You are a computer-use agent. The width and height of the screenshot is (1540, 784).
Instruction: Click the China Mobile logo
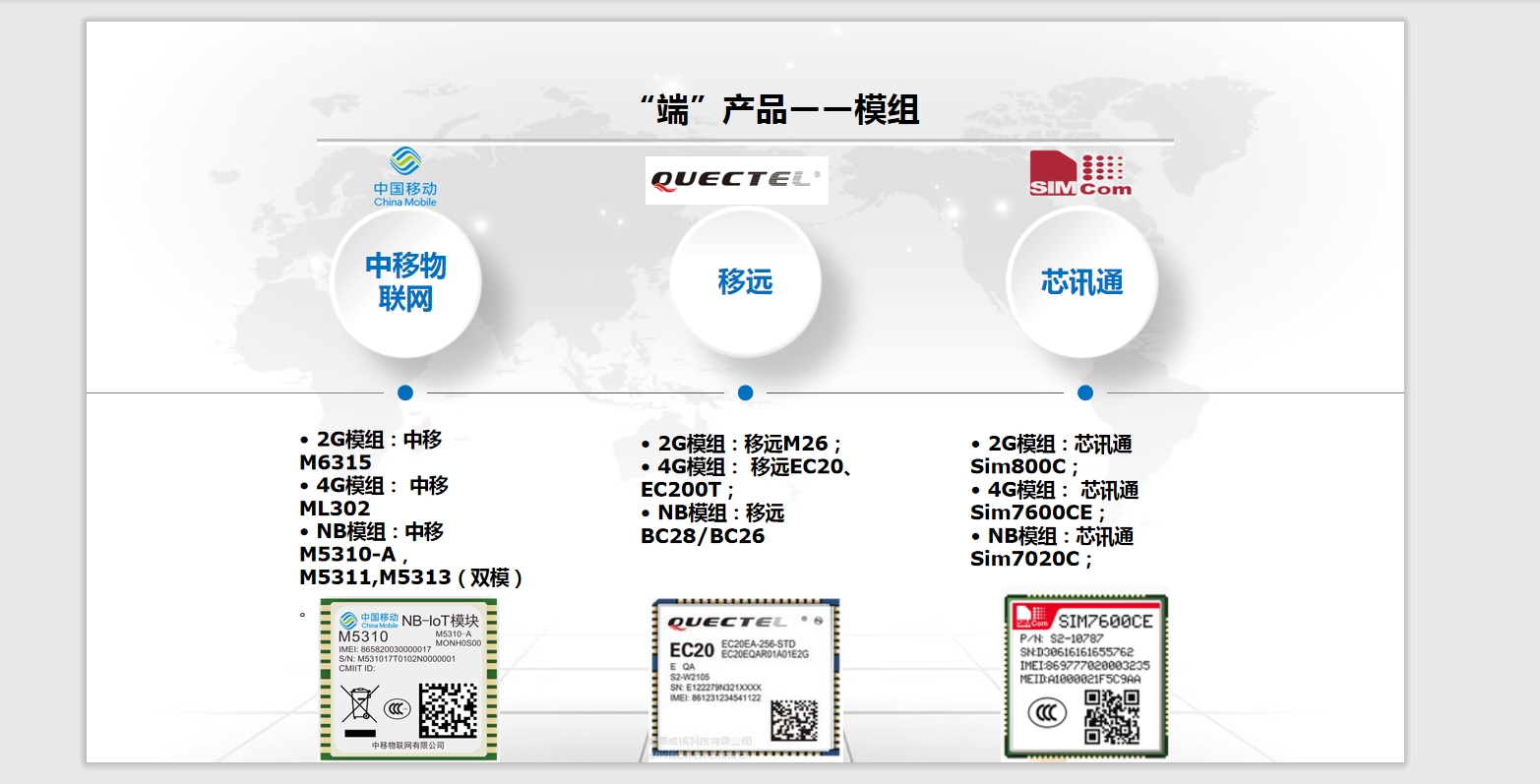tap(404, 177)
